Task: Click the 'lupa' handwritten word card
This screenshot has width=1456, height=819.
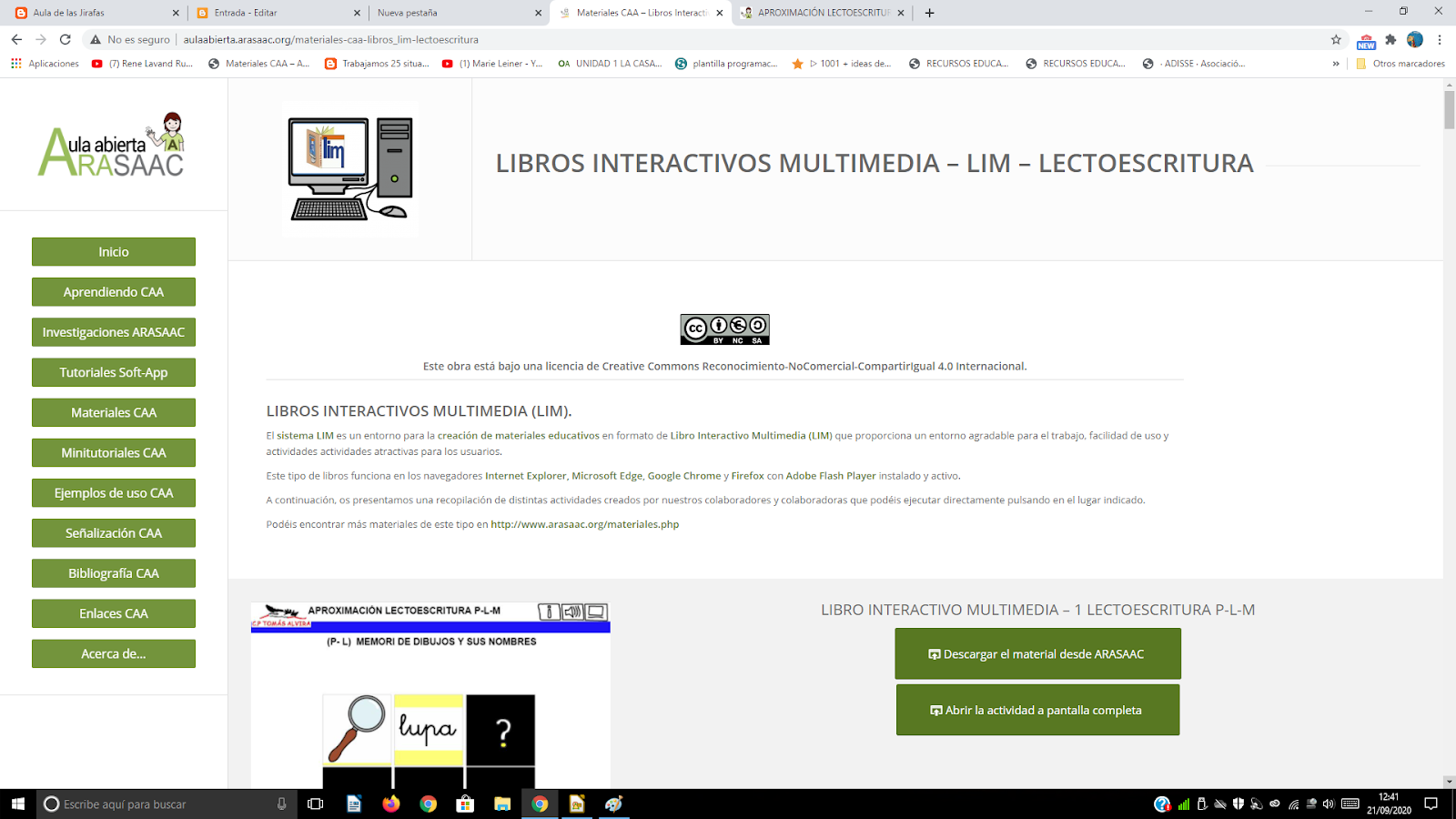Action: (429, 730)
